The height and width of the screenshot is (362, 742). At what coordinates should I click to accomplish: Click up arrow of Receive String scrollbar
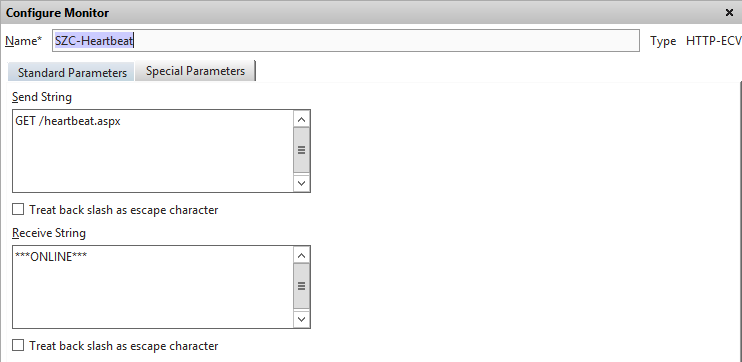point(301,256)
